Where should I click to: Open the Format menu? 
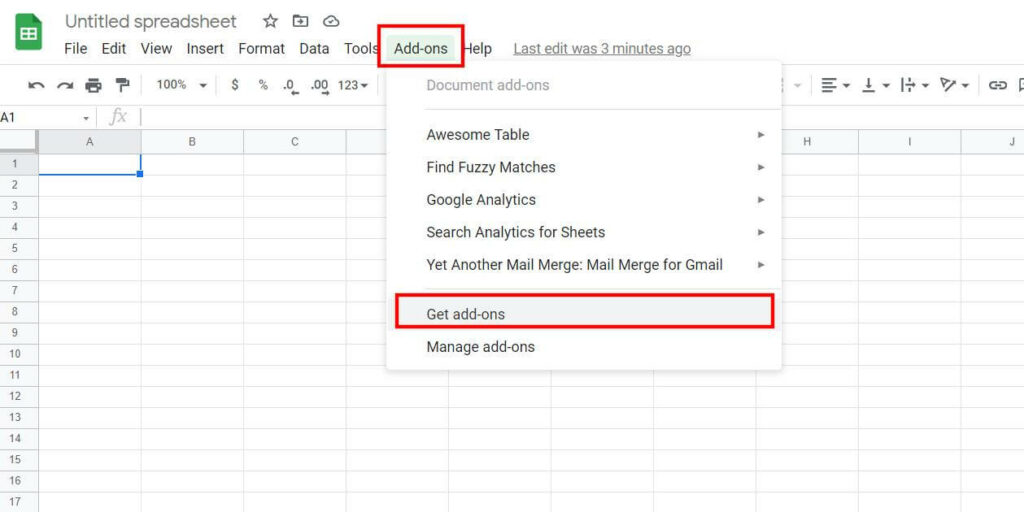(262, 48)
